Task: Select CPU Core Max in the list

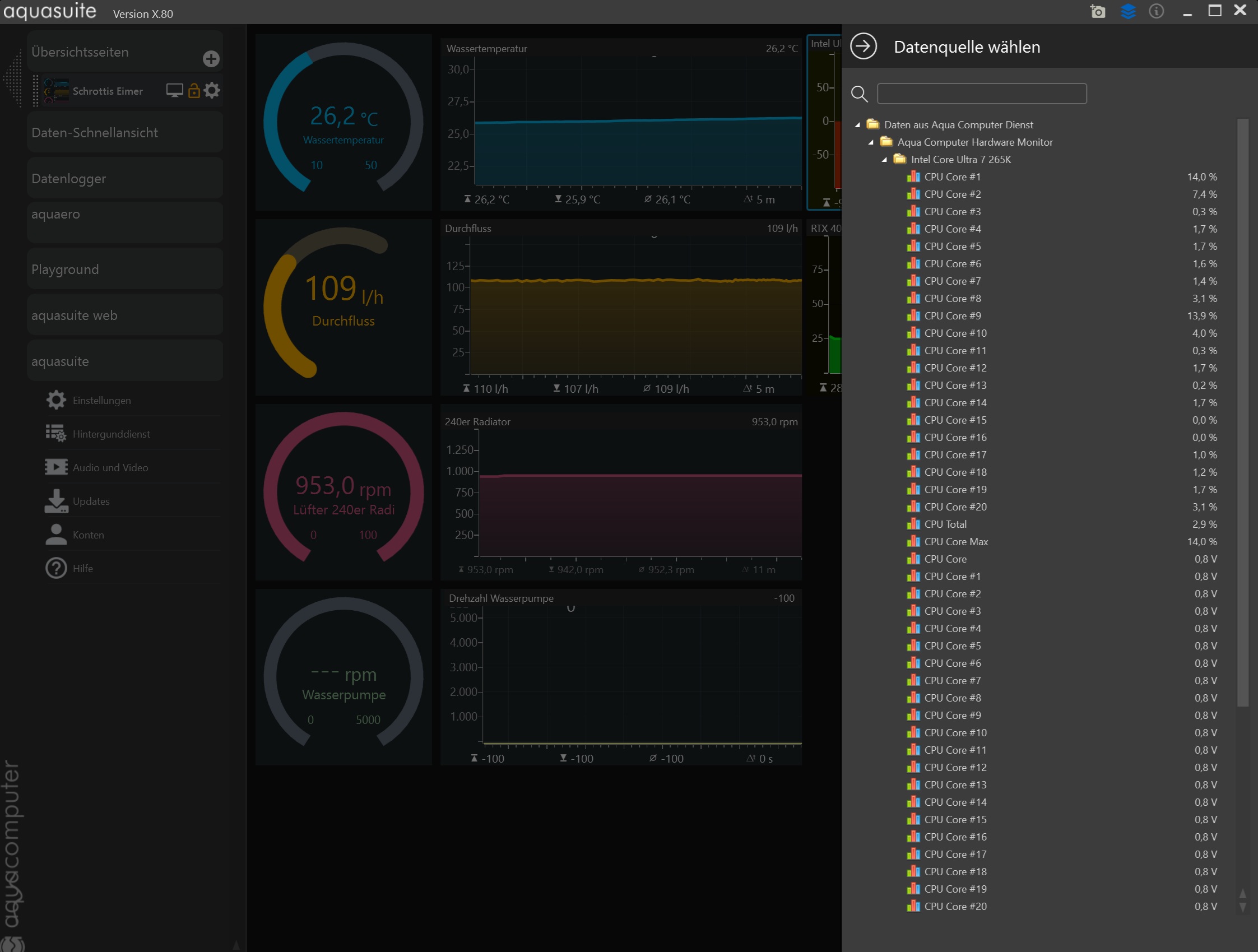Action: coord(955,541)
